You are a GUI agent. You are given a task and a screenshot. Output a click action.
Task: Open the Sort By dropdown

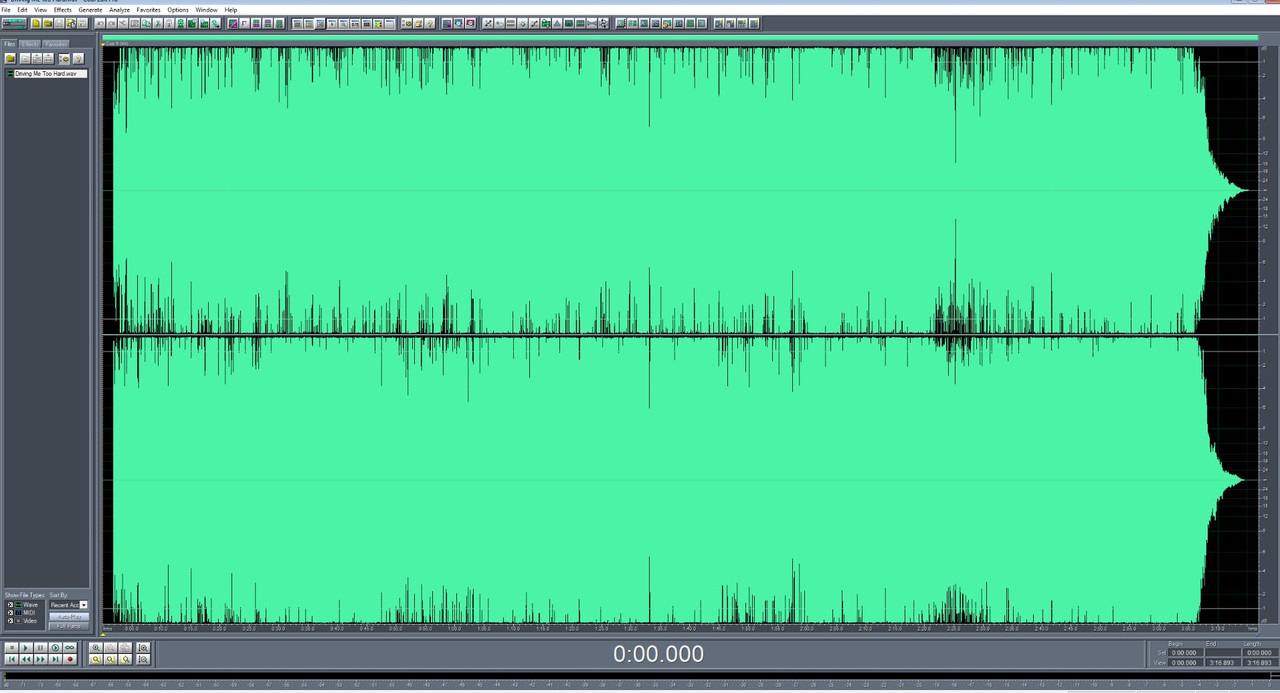pyautogui.click(x=68, y=605)
